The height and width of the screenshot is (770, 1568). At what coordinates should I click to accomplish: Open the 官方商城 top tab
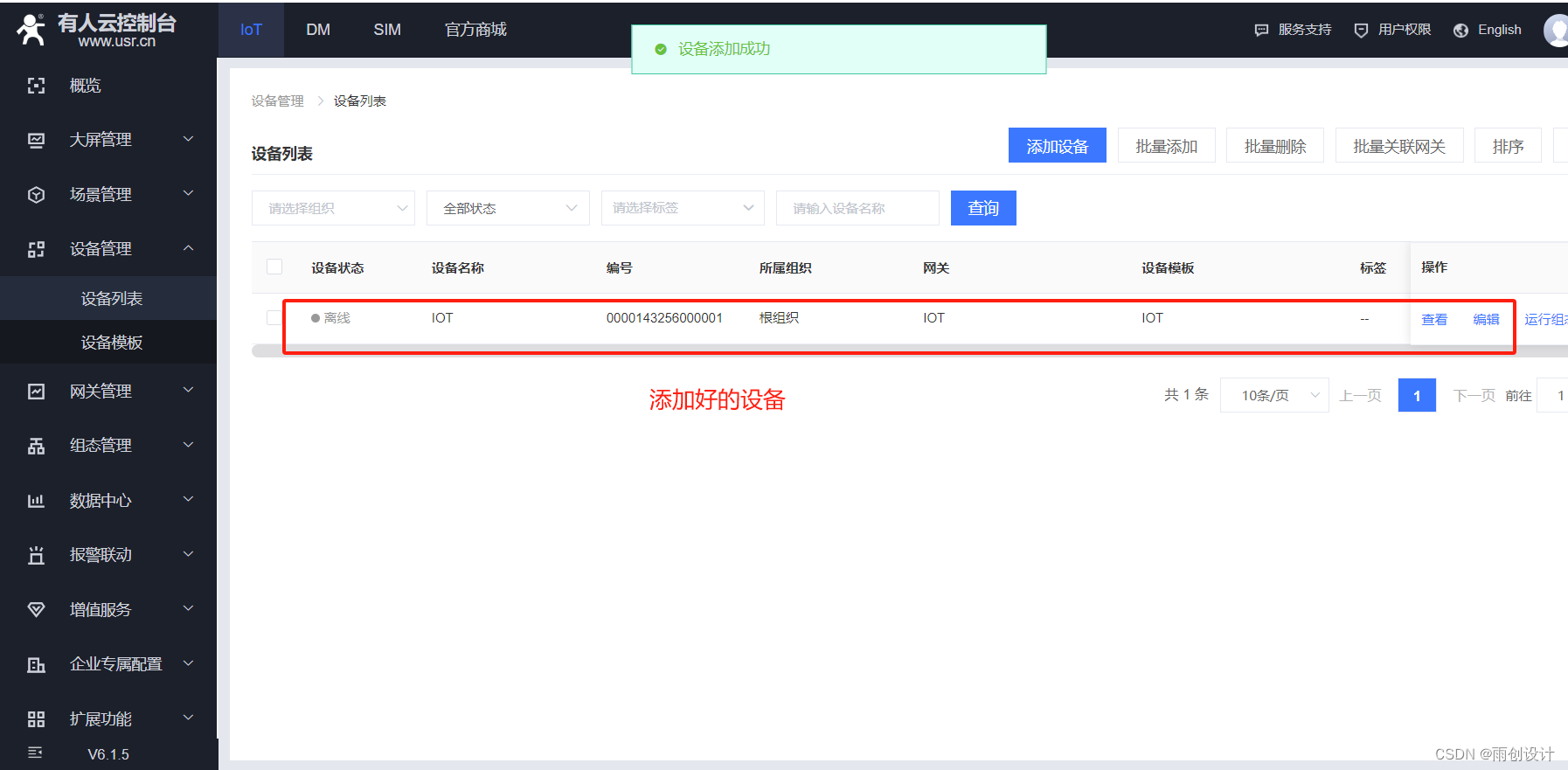(475, 30)
